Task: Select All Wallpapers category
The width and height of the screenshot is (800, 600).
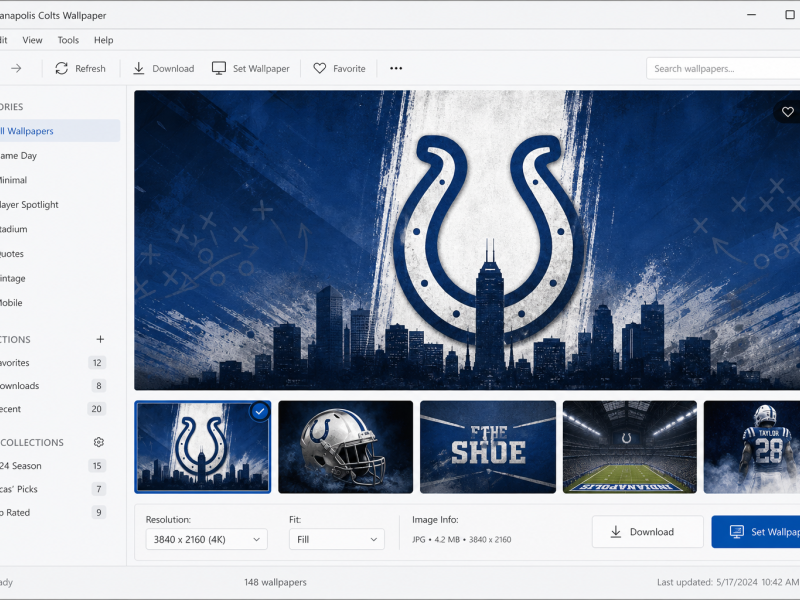Action: tap(60, 131)
